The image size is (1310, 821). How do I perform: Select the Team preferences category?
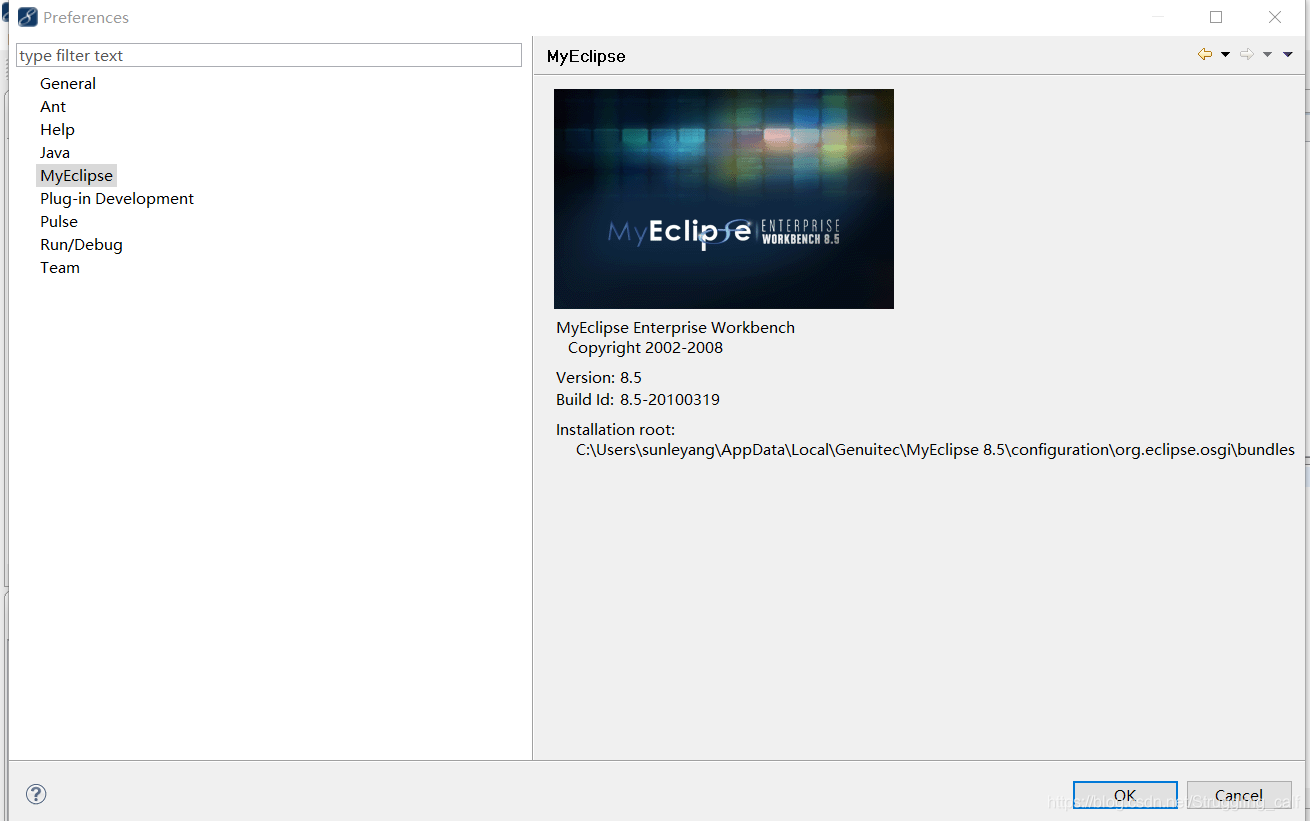click(x=60, y=268)
